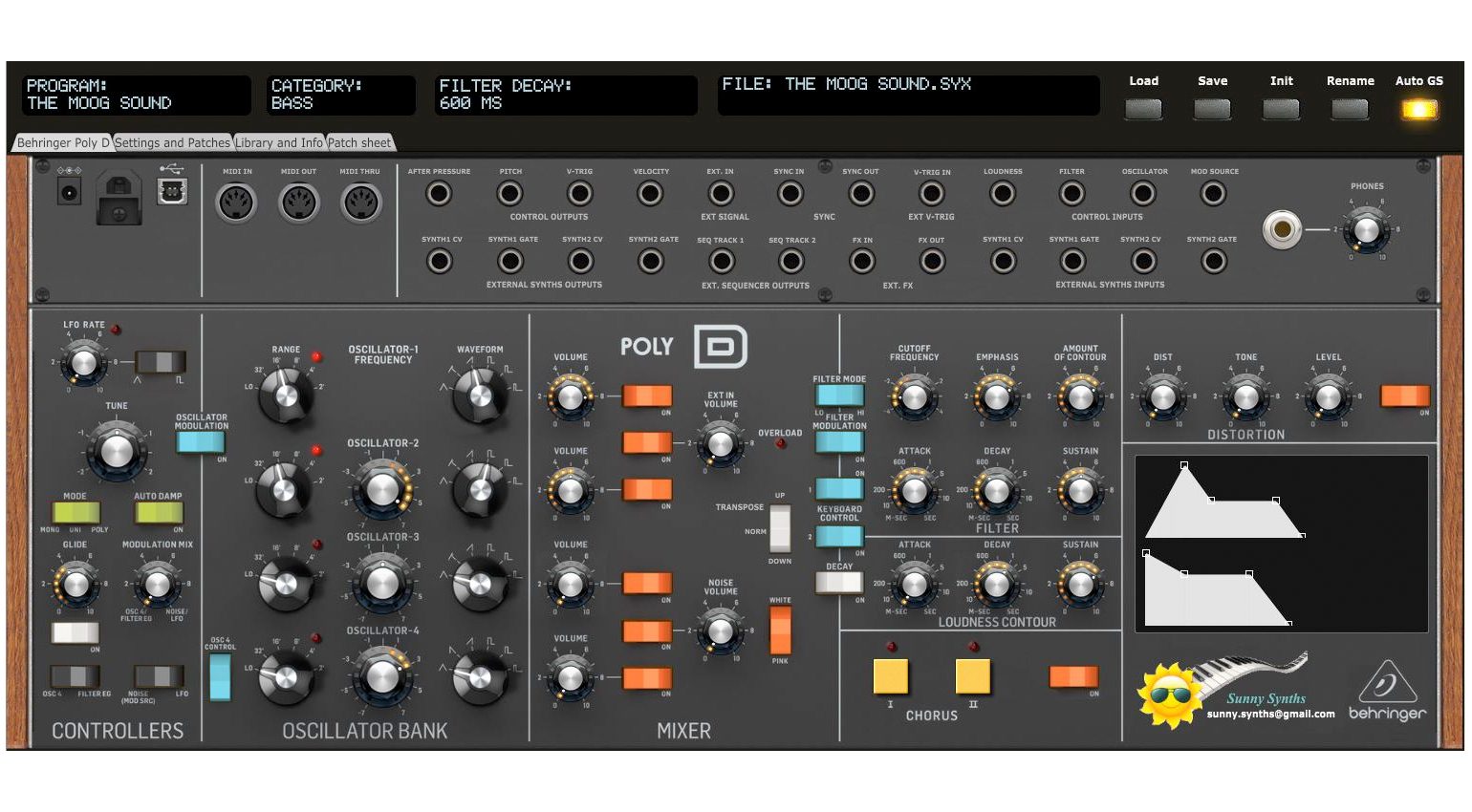The width and height of the screenshot is (1472, 812).
Task: Flip the Transpose Up/Norm/Down switch
Action: (780, 528)
